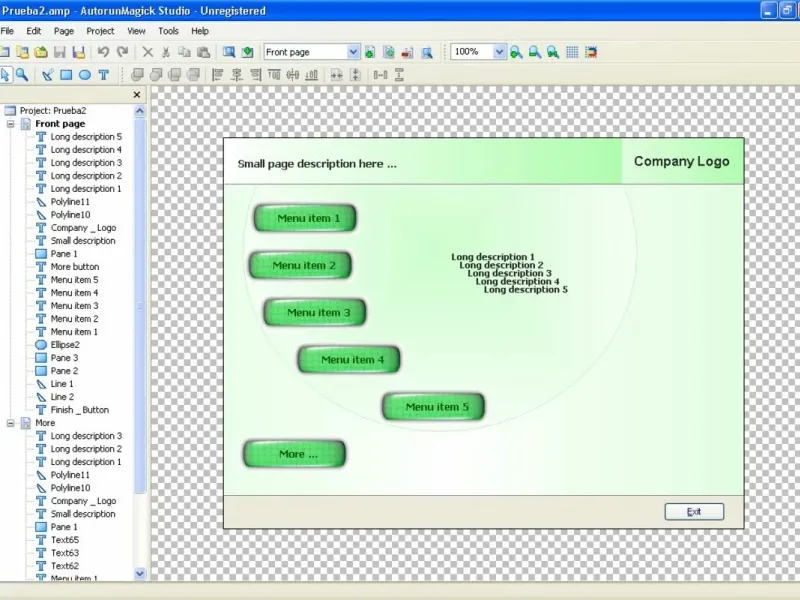Open the Page menu
Viewport: 800px width, 600px height.
(x=64, y=31)
